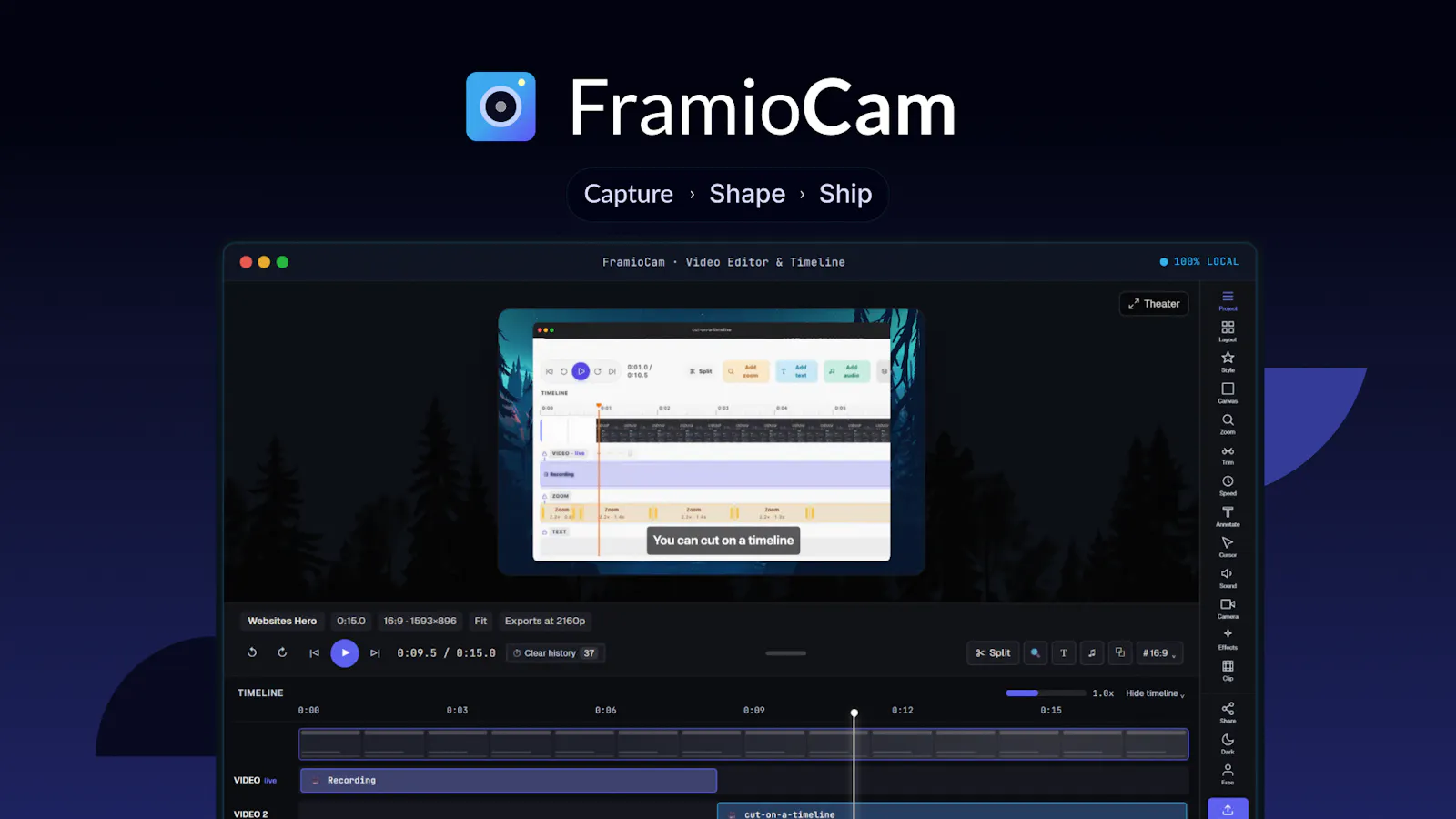This screenshot has width=1456, height=819.
Task: Skip to the start of the video
Action: tap(314, 653)
